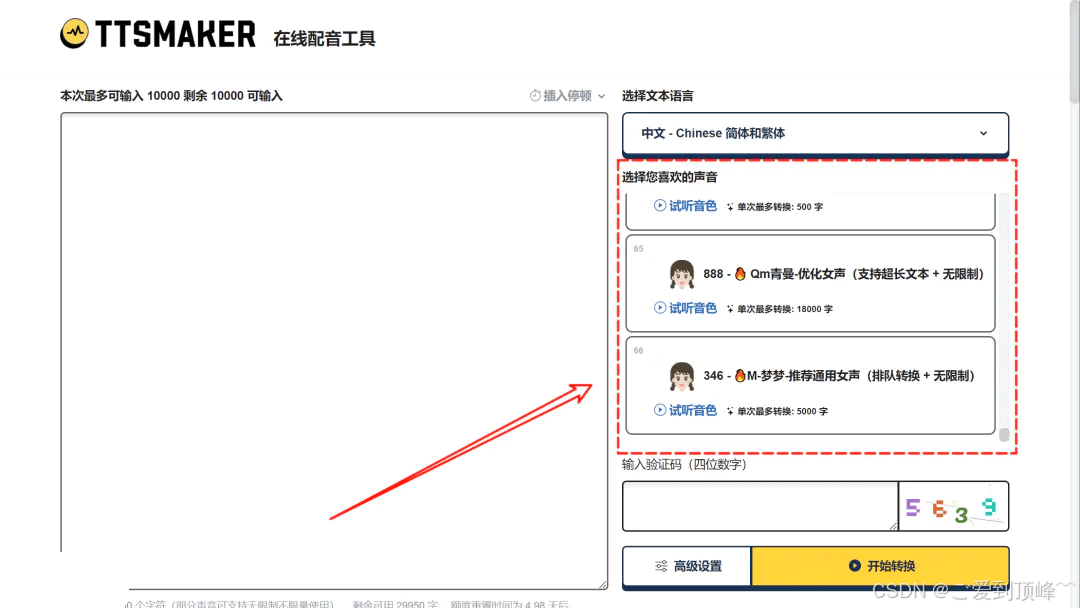Select voice 888 Qm青曼 optimized female voice

(811, 283)
